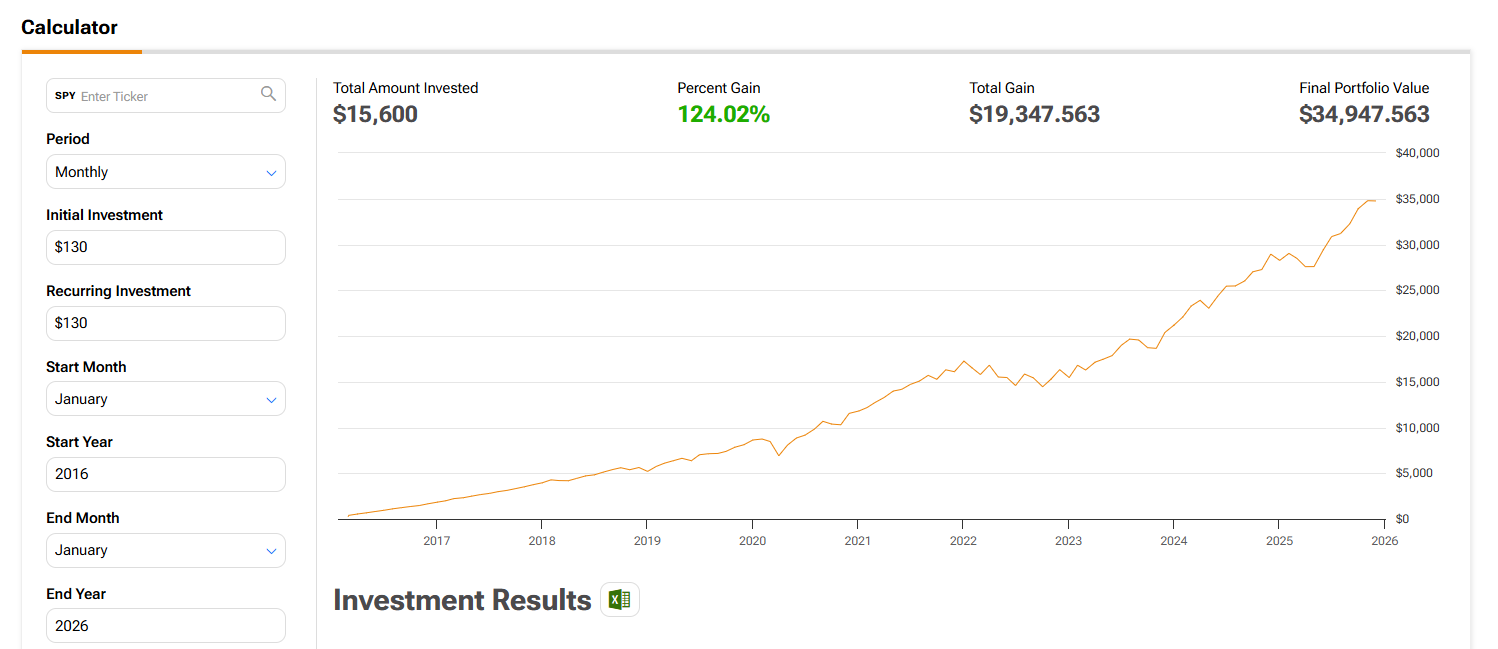
Task: Click the ticker search magnifier icon
Action: click(x=268, y=94)
